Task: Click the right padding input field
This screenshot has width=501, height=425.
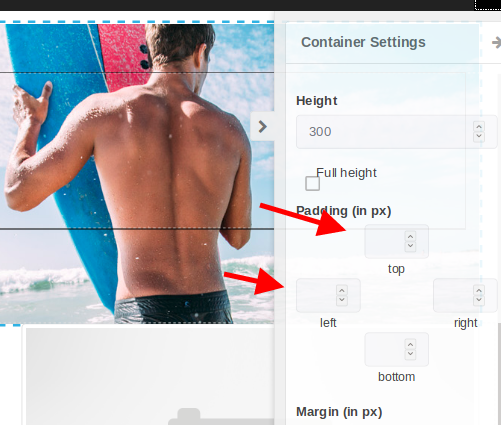Action: click(465, 295)
